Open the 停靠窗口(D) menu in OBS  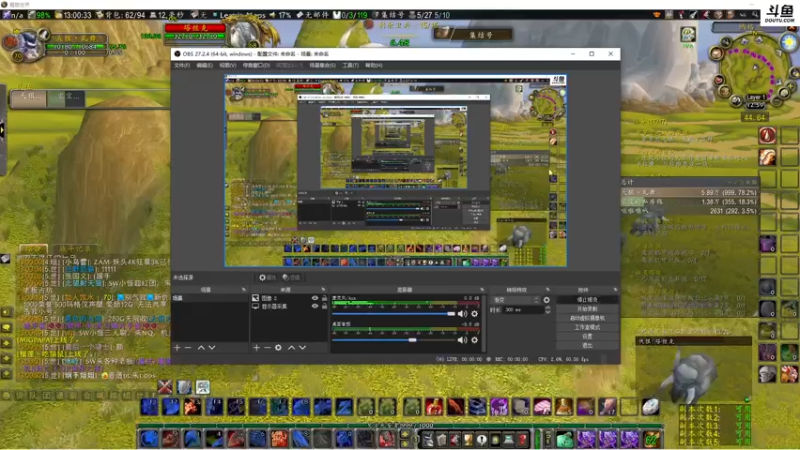tap(256, 65)
